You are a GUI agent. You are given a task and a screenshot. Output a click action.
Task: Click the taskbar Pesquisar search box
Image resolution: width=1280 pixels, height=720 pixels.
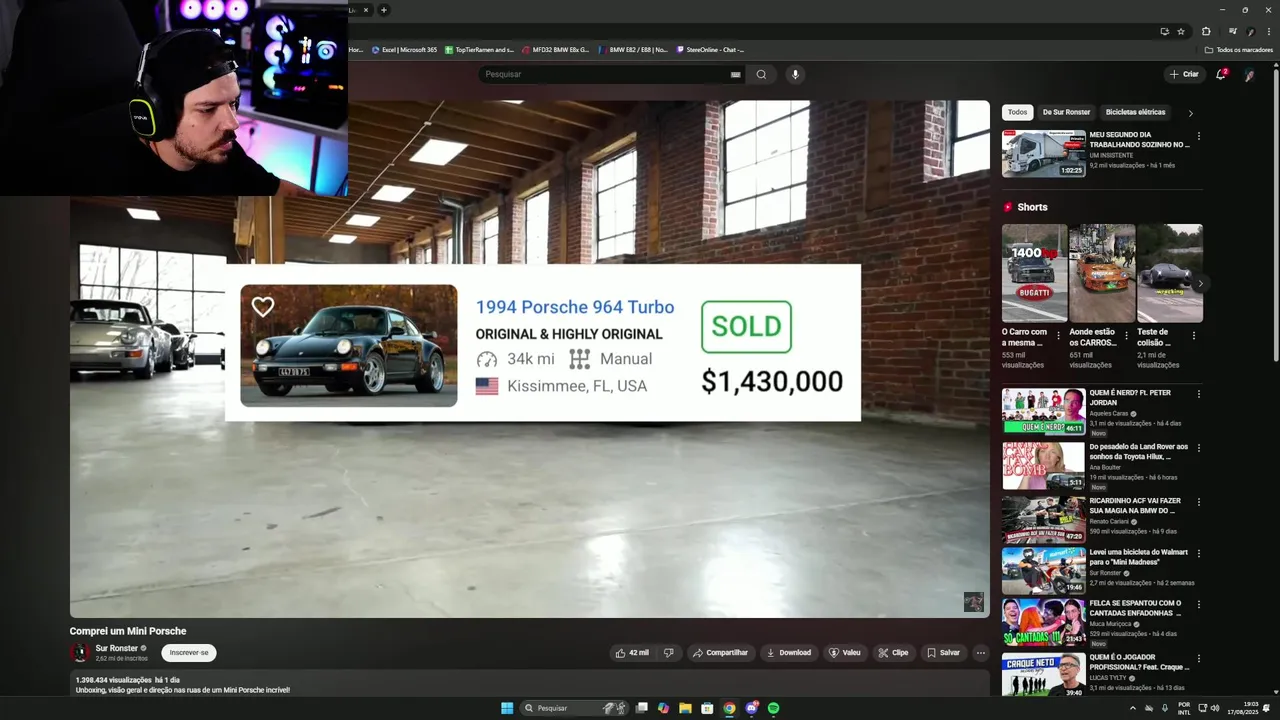(575, 708)
